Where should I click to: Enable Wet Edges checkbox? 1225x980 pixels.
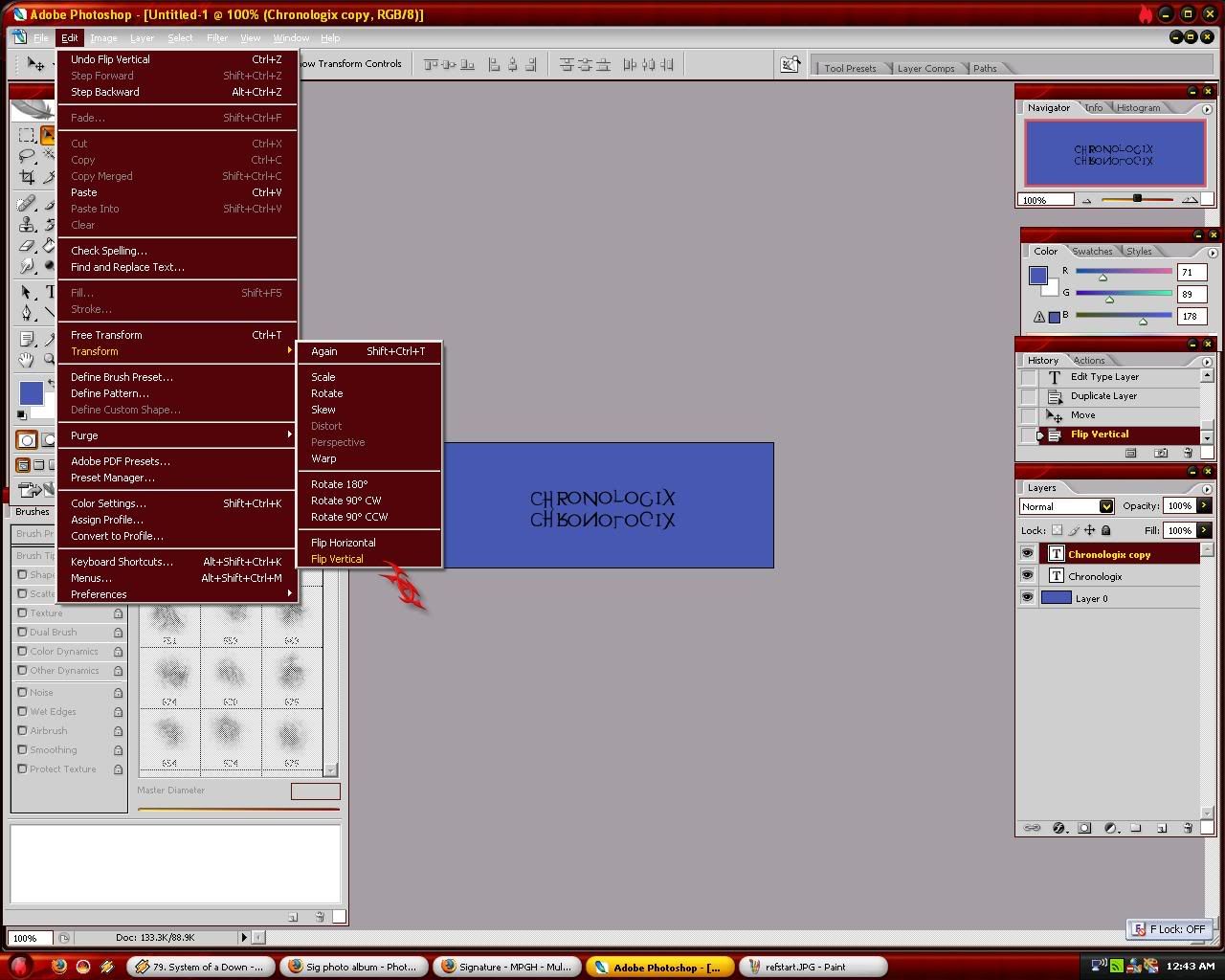(22, 712)
